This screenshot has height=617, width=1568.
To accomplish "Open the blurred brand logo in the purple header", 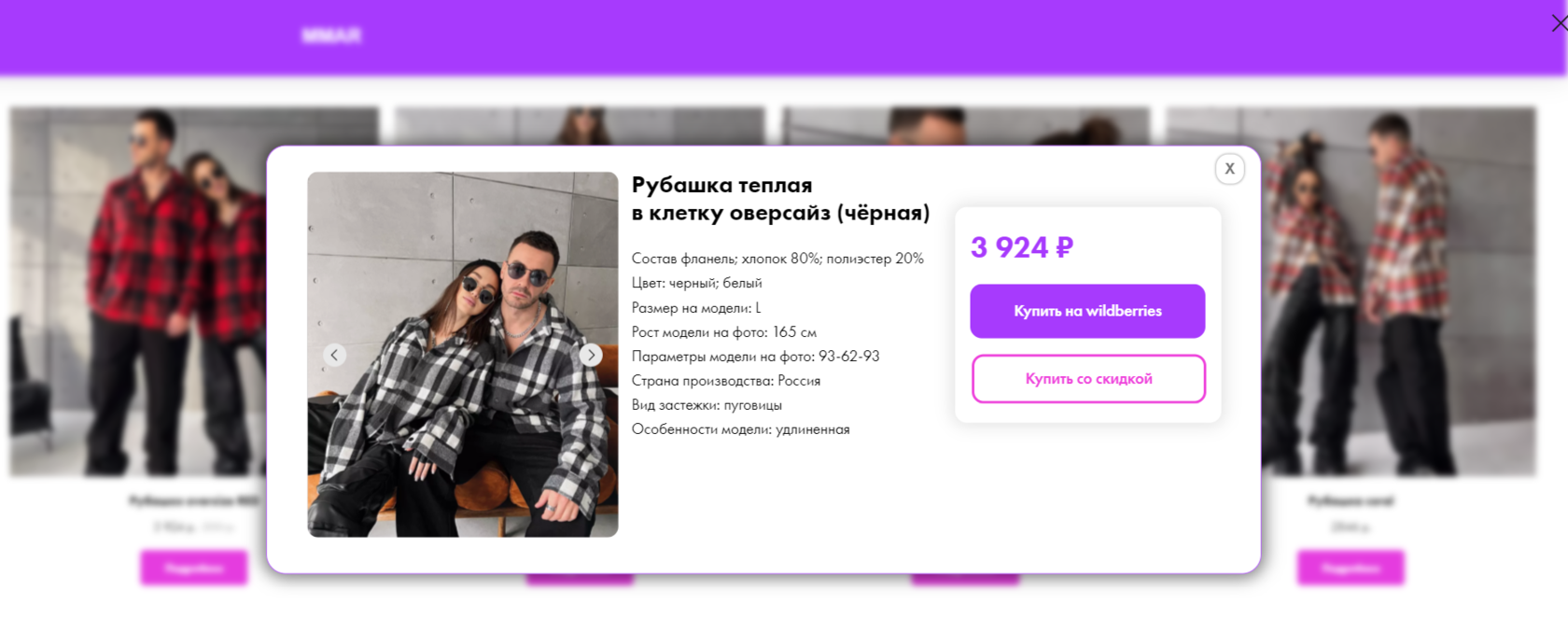I will [x=331, y=35].
